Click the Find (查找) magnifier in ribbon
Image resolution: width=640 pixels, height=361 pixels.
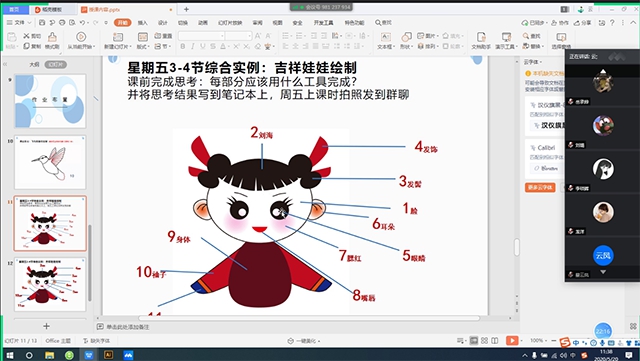click(x=526, y=36)
